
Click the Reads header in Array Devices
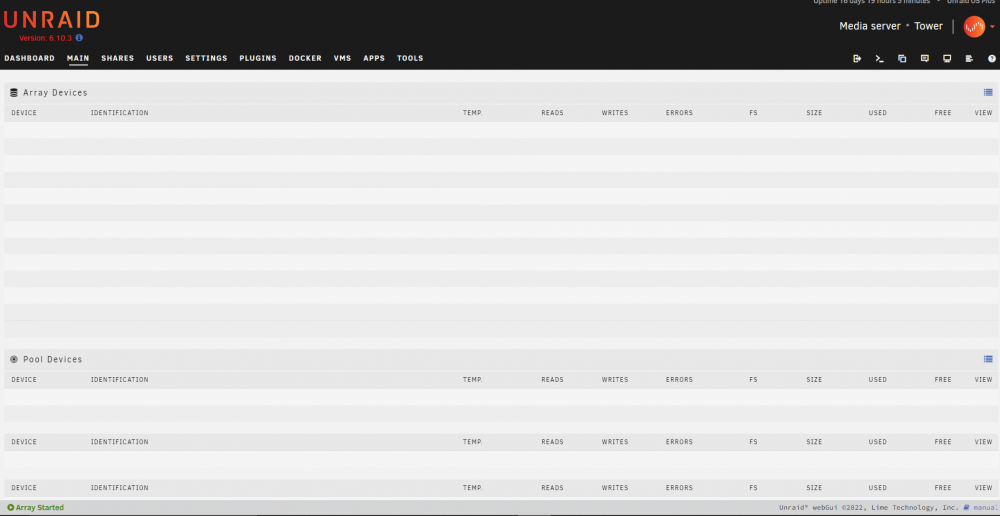tap(552, 113)
